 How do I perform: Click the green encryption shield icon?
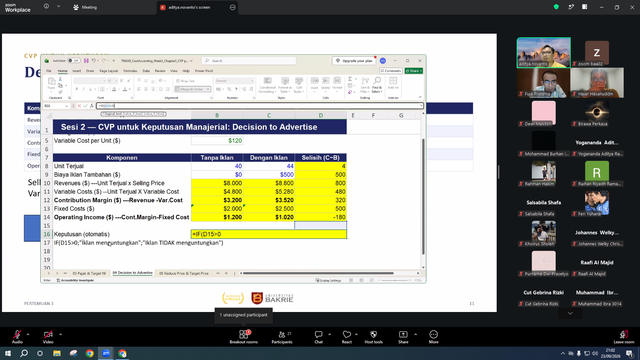tap(556, 7)
